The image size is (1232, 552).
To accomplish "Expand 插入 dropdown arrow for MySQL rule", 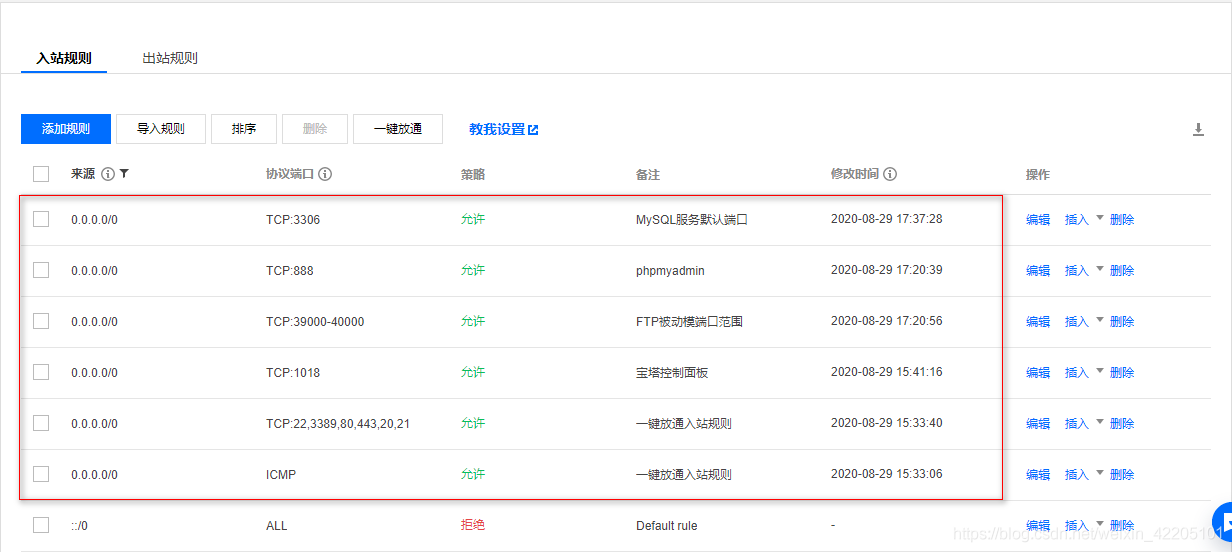I will [1100, 218].
